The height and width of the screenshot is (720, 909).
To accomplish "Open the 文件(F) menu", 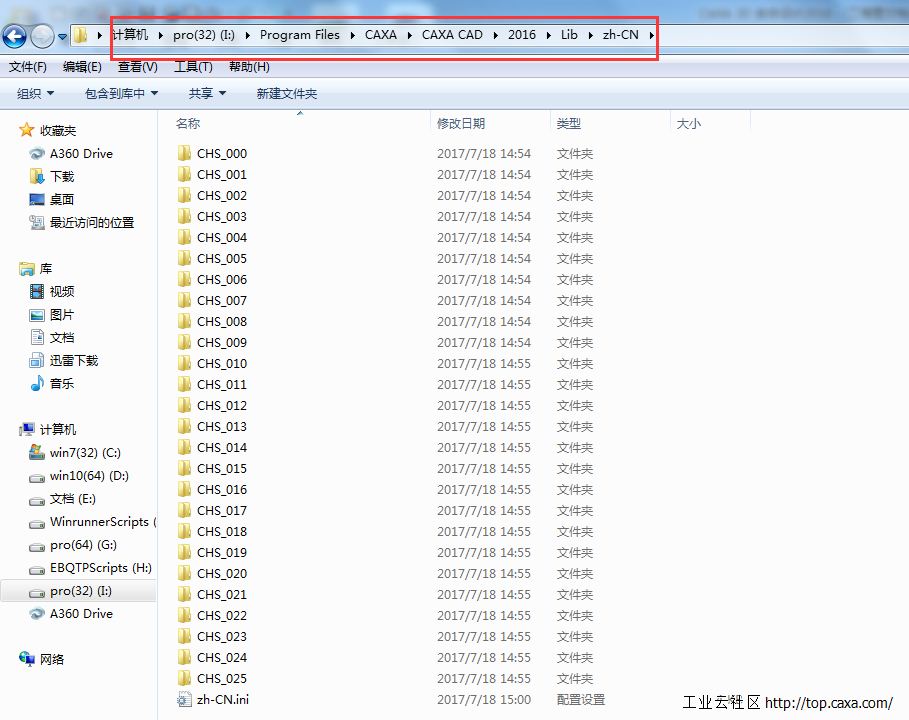I will click(28, 67).
